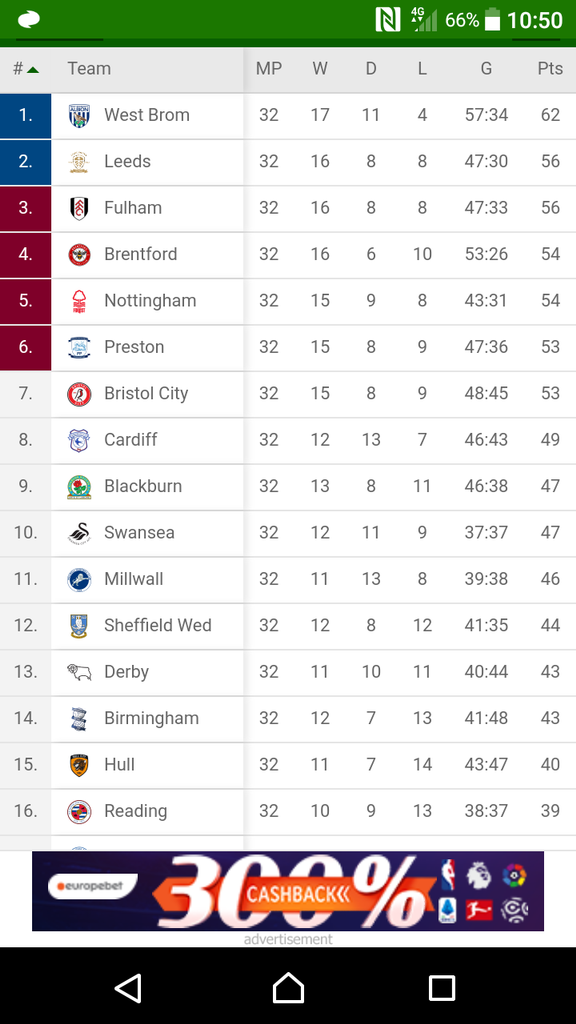This screenshot has height=1024, width=576.
Task: Tap the Leeds club crest
Action: [x=79, y=162]
